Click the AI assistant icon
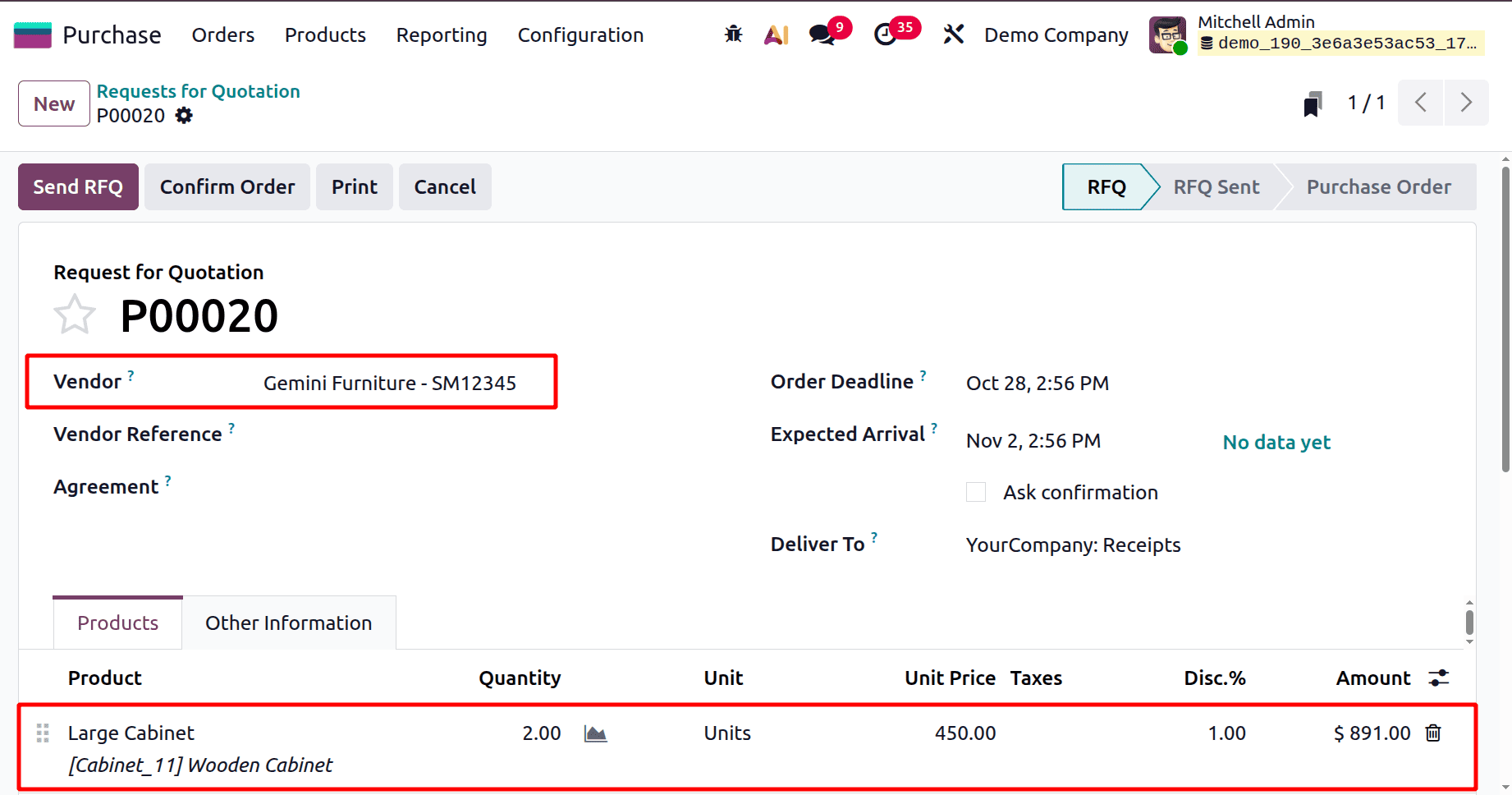The height and width of the screenshot is (795, 1512). (x=775, y=34)
